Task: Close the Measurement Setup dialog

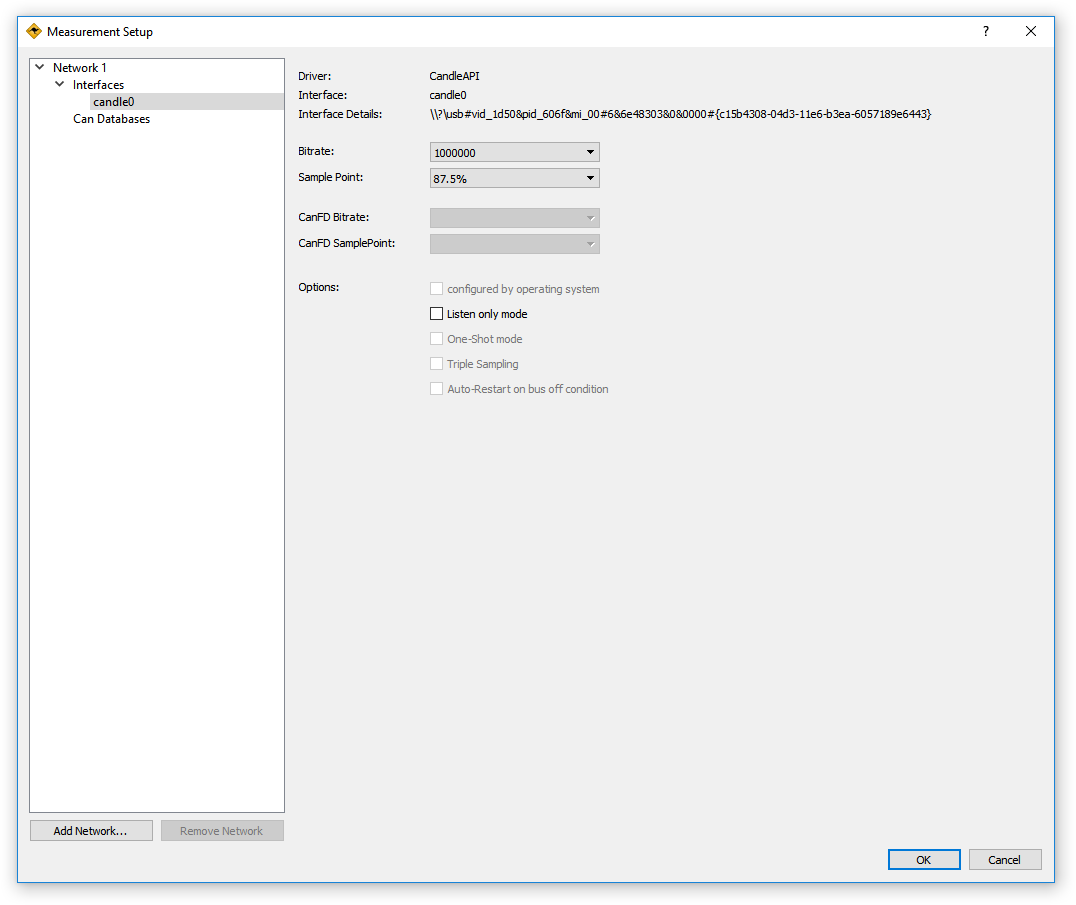Action: coord(1031,31)
